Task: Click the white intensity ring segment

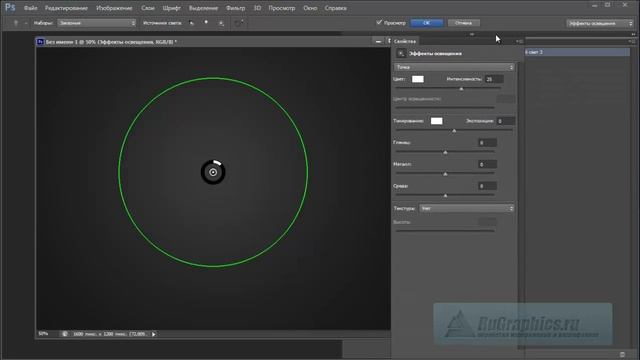Action: click(217, 162)
